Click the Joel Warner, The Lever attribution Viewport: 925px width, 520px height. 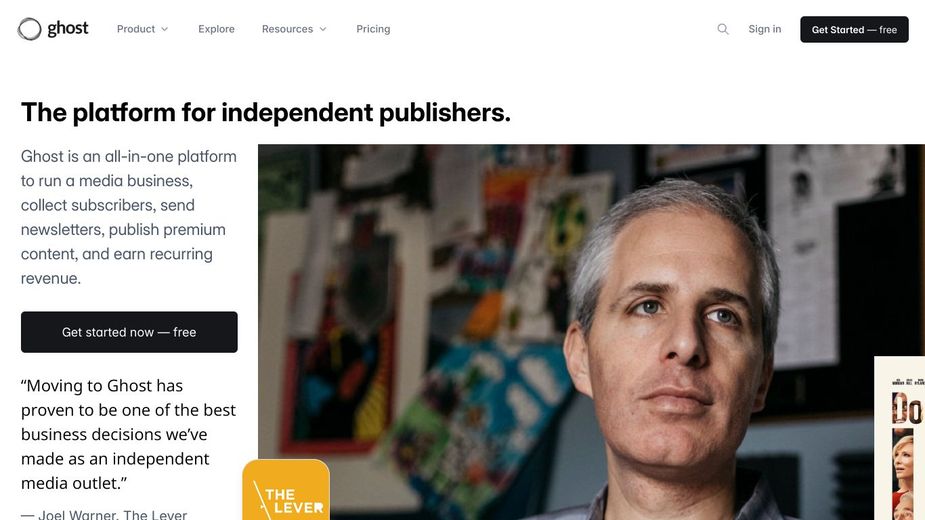tap(104, 515)
